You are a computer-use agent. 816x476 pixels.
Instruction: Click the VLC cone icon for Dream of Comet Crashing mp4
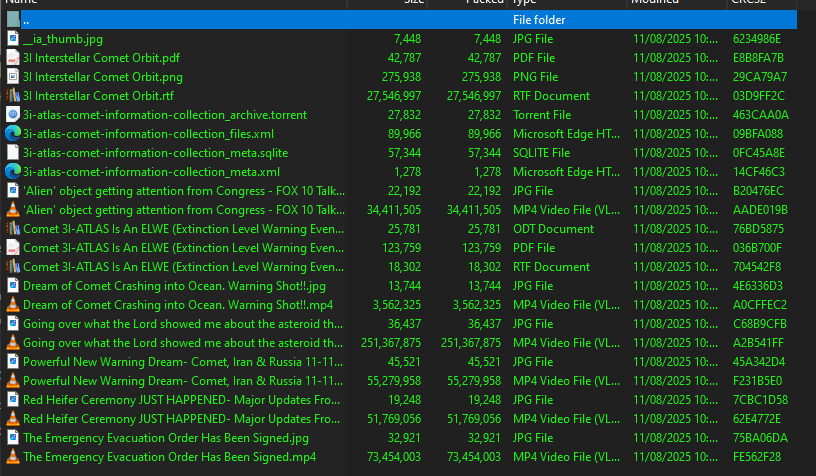13,305
